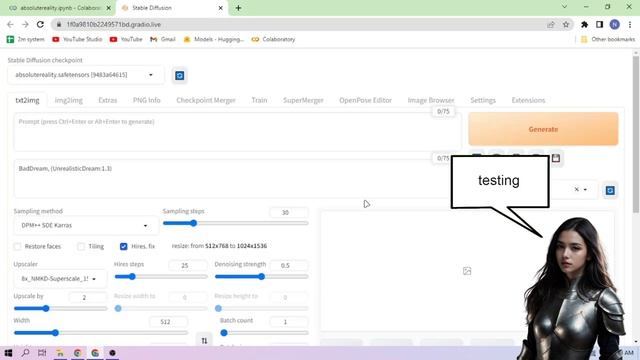Screen dimensions: 640x360
Task: Go forward in browser history
Action: click(x=25, y=24)
